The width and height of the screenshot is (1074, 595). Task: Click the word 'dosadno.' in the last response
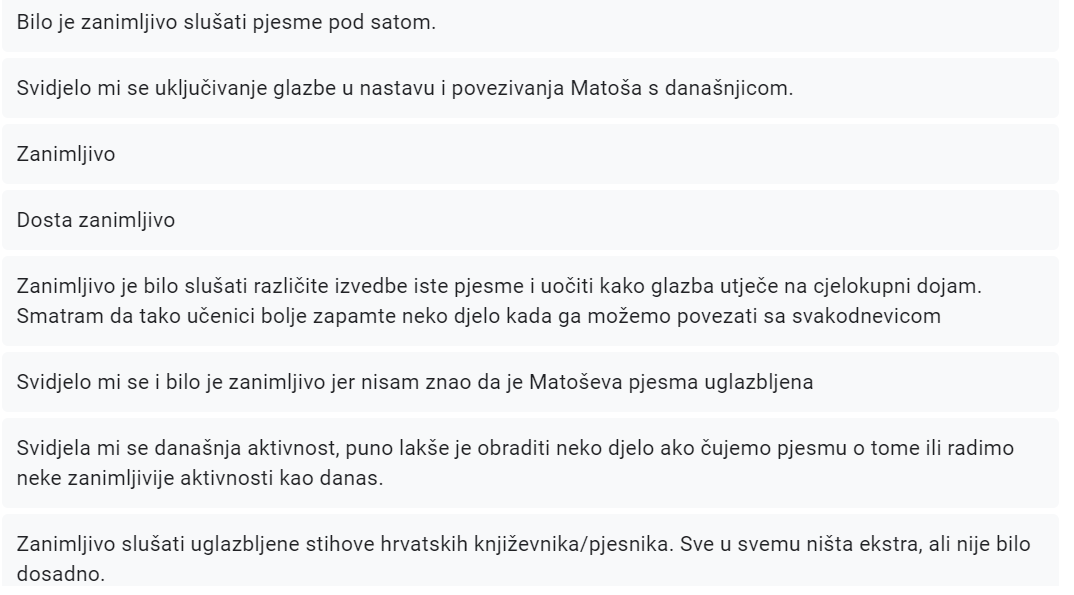[x=61, y=574]
